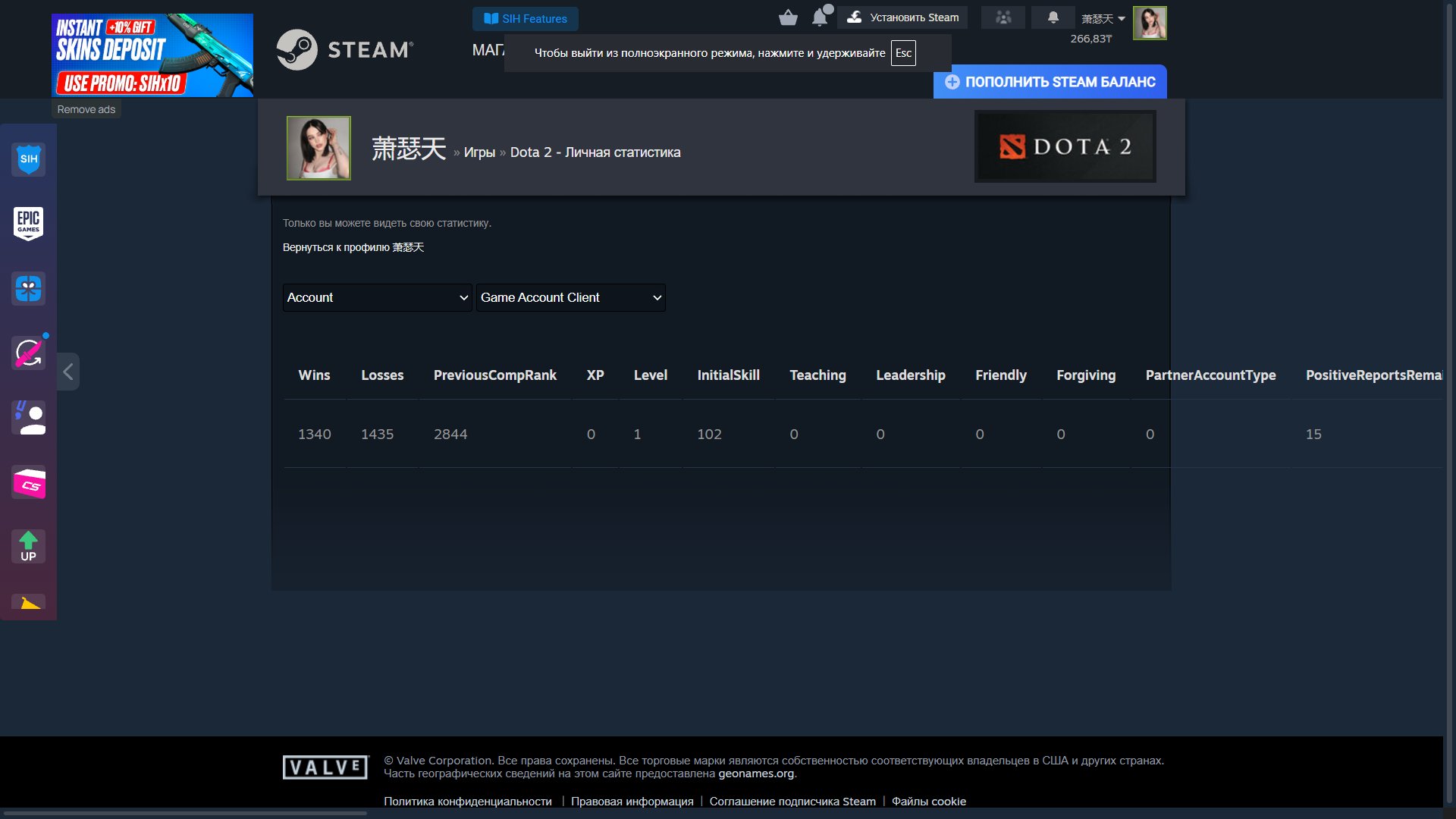Click the Losses value 1435
Viewport: 1456px width, 819px height.
[x=378, y=435]
